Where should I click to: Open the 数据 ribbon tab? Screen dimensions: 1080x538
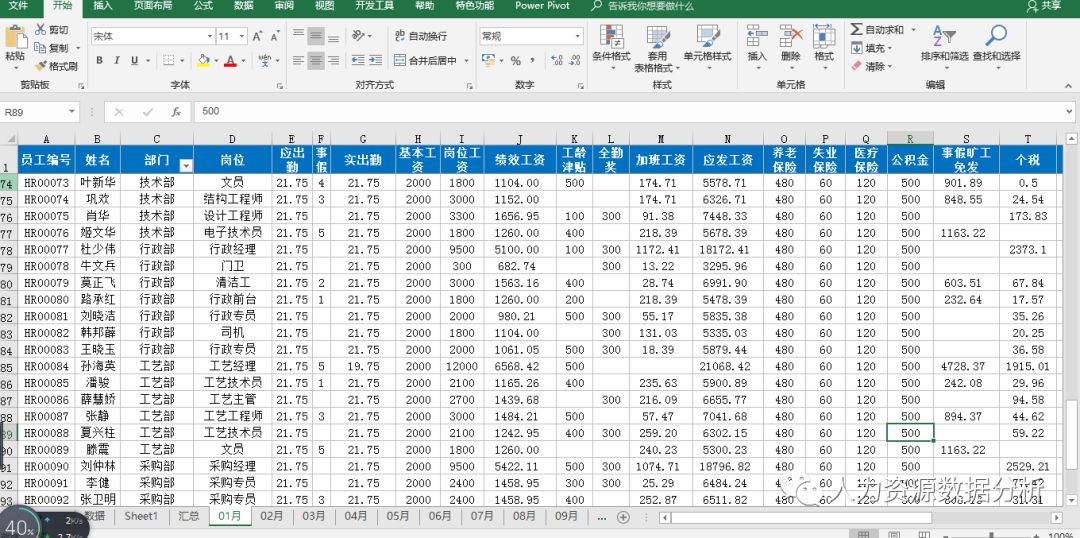tap(243, 6)
